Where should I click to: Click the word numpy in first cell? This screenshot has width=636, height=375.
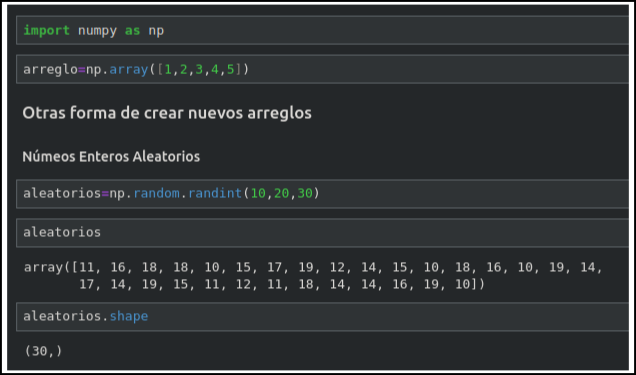click(97, 31)
